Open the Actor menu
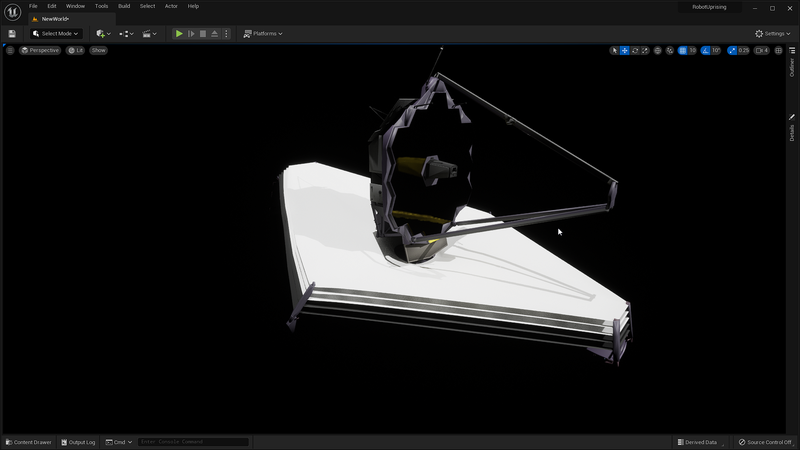The height and width of the screenshot is (450, 800). click(x=171, y=6)
